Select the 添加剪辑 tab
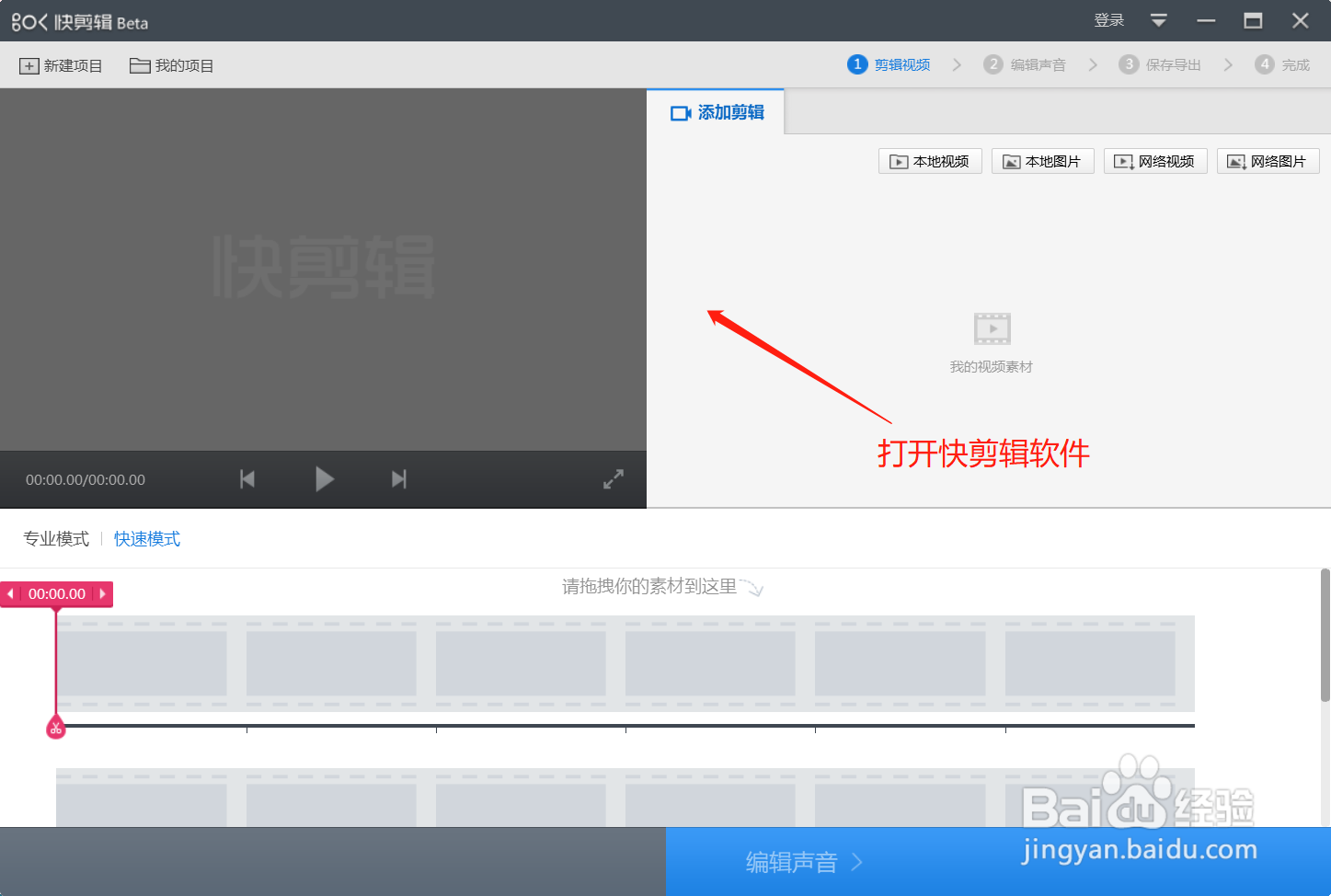 point(717,111)
